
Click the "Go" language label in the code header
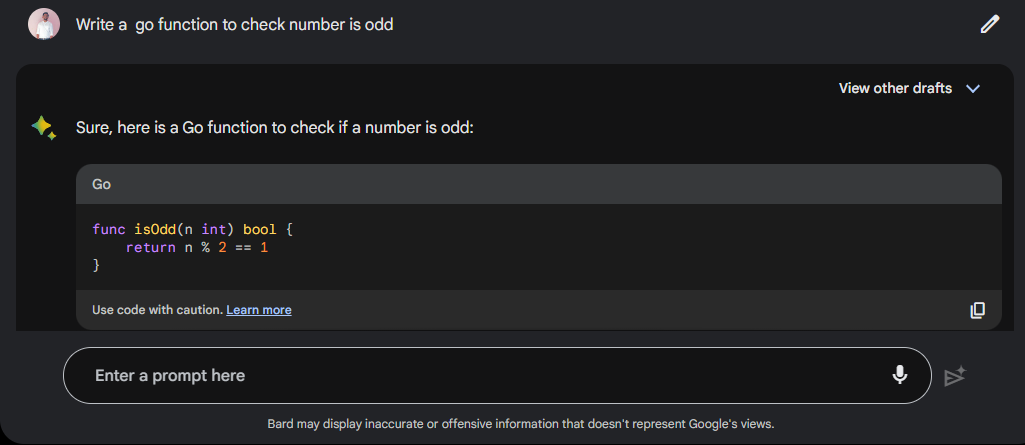101,184
